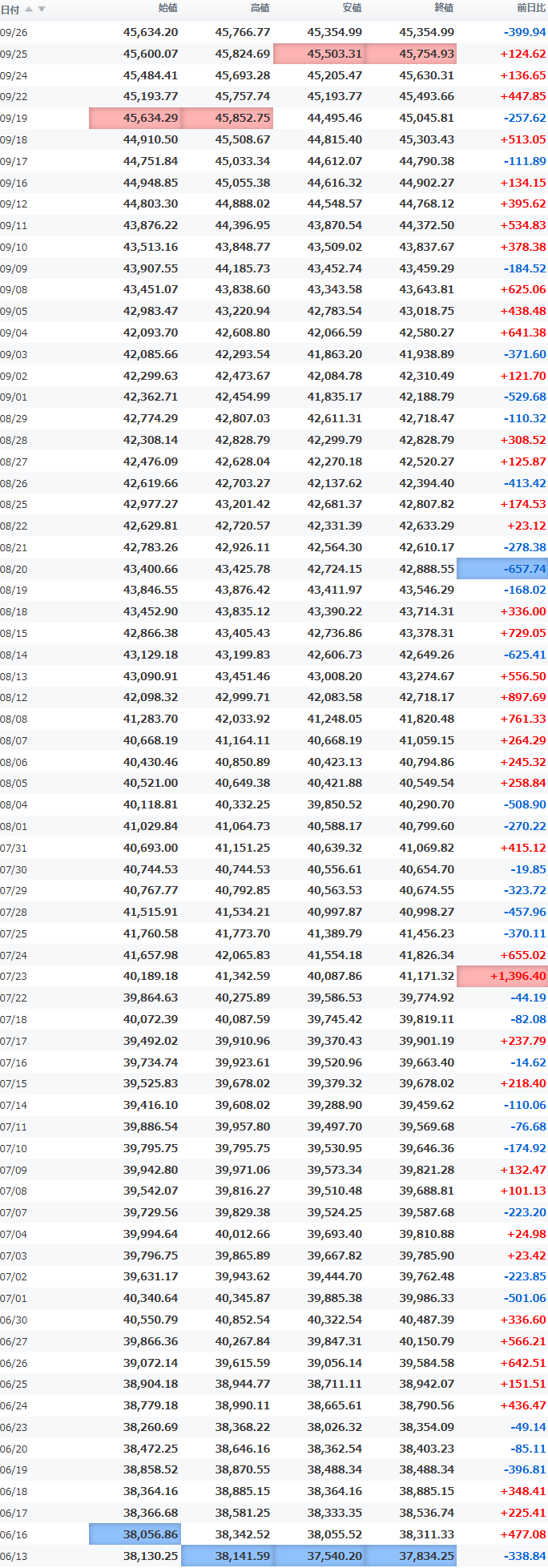Select the highlighted close 45,754.93

[411, 54]
